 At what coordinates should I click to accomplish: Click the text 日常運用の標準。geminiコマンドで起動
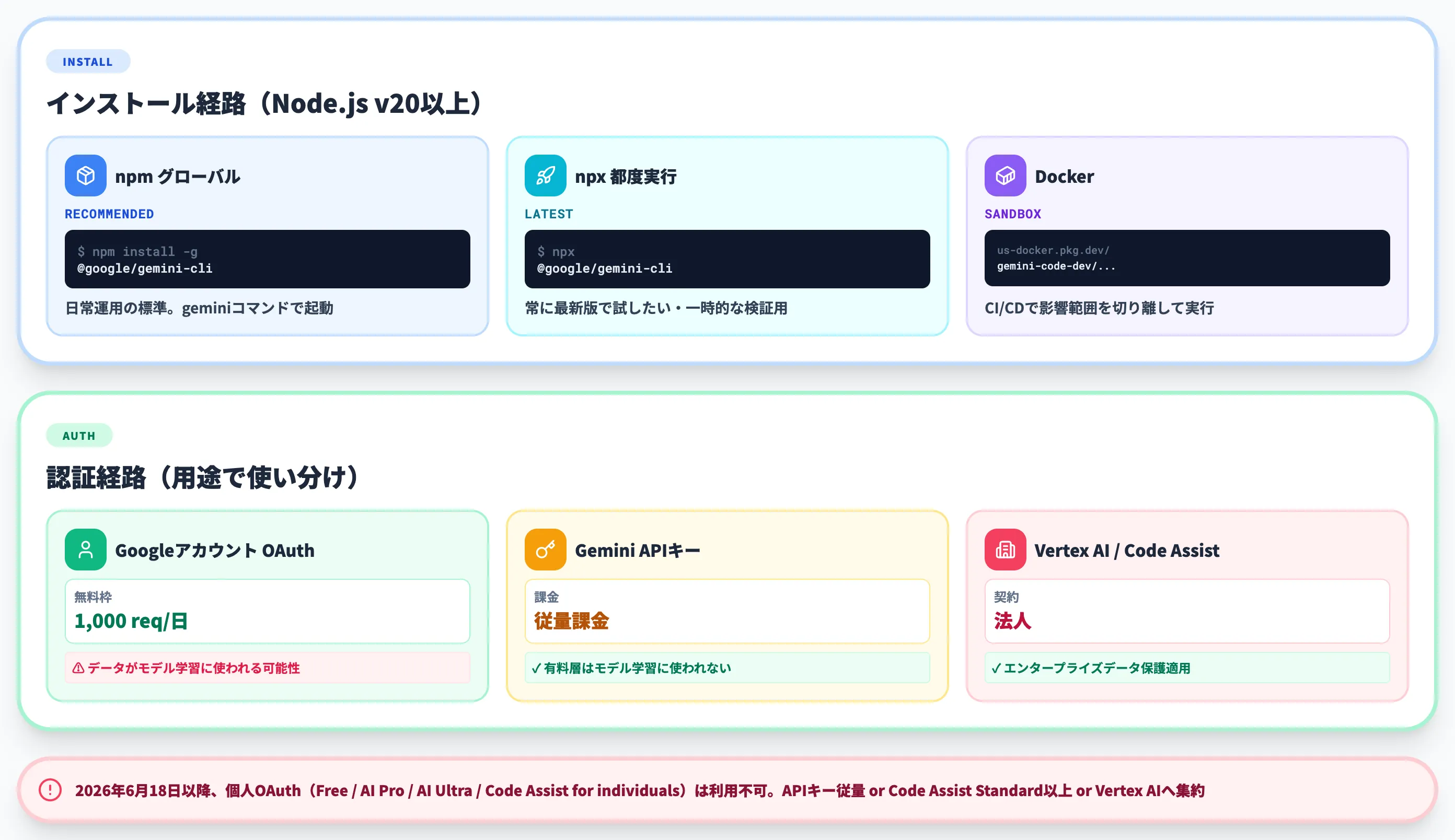(x=199, y=308)
